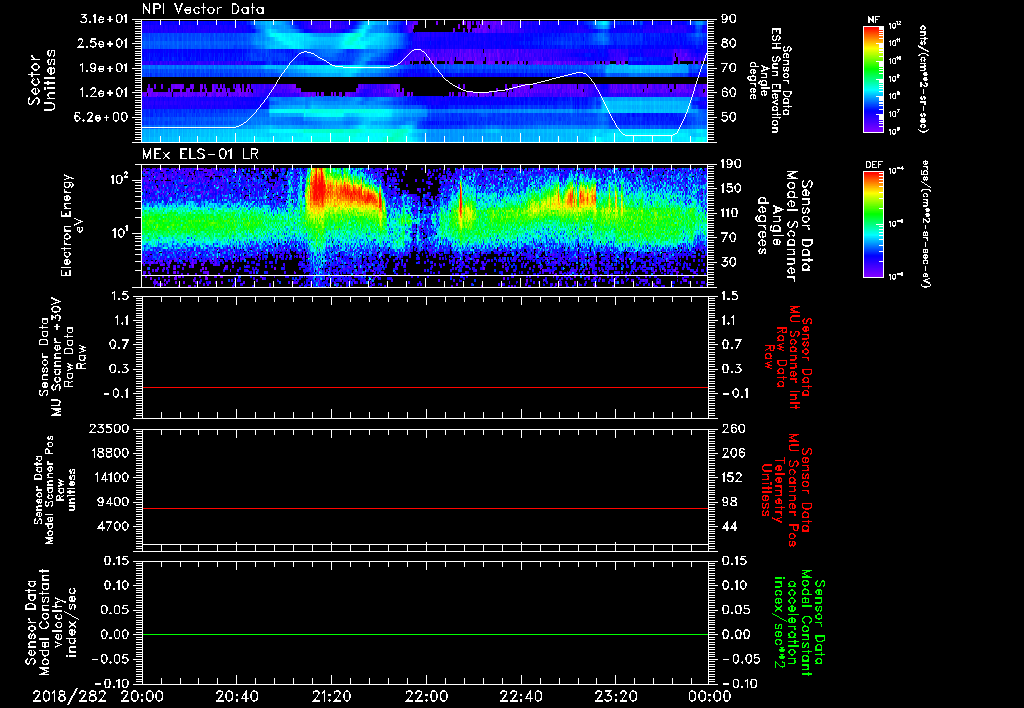Click the 9400 Scanner Pos tick label
1024x708 pixels.
pos(112,502)
